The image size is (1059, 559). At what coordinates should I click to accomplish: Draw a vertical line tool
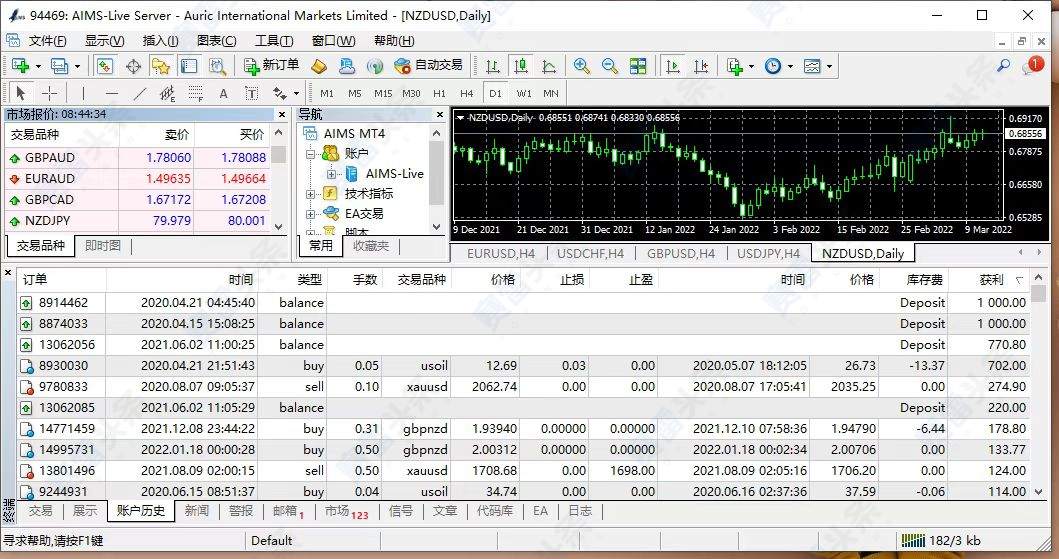[x=83, y=93]
